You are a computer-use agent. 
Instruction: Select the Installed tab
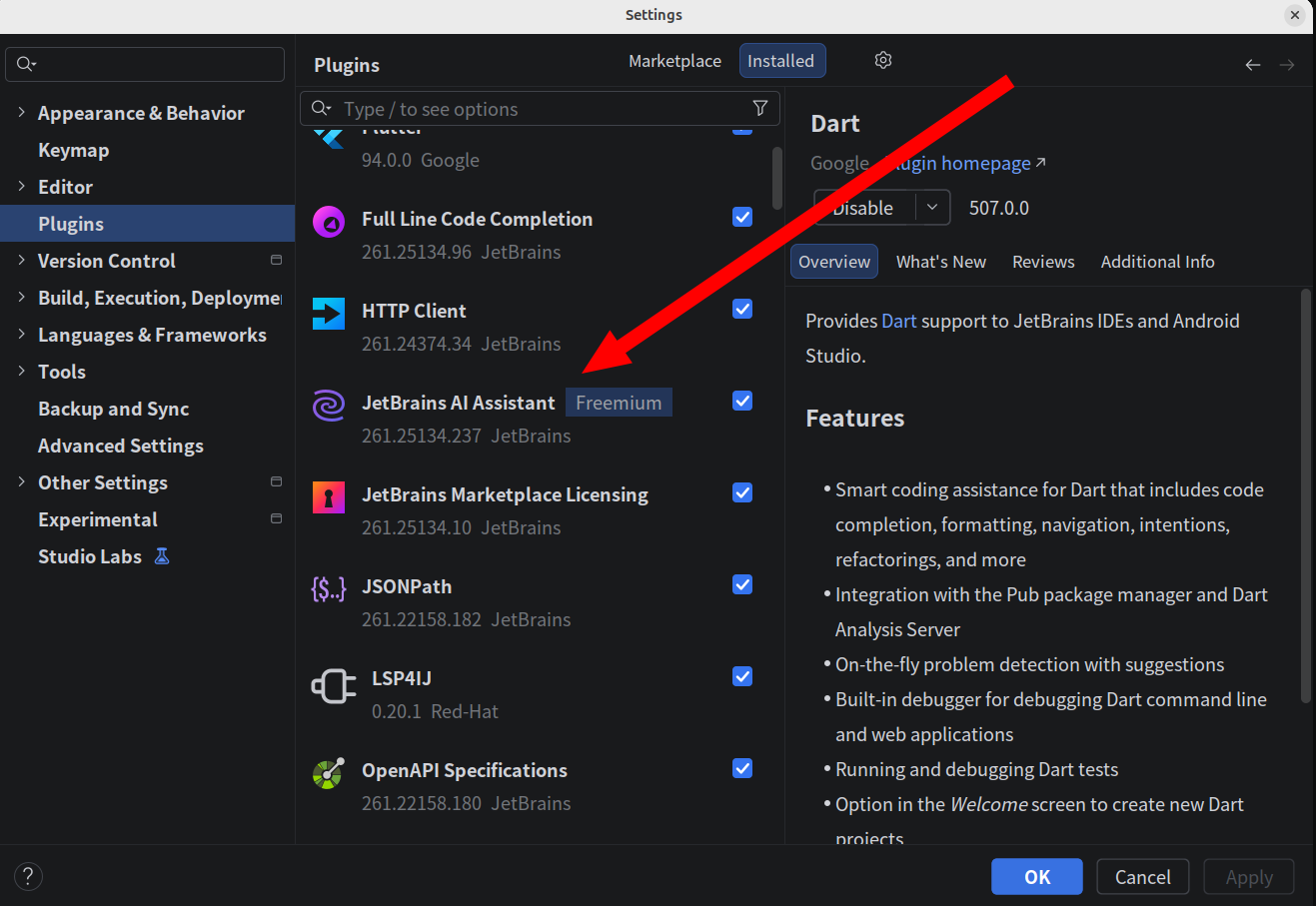tap(781, 61)
